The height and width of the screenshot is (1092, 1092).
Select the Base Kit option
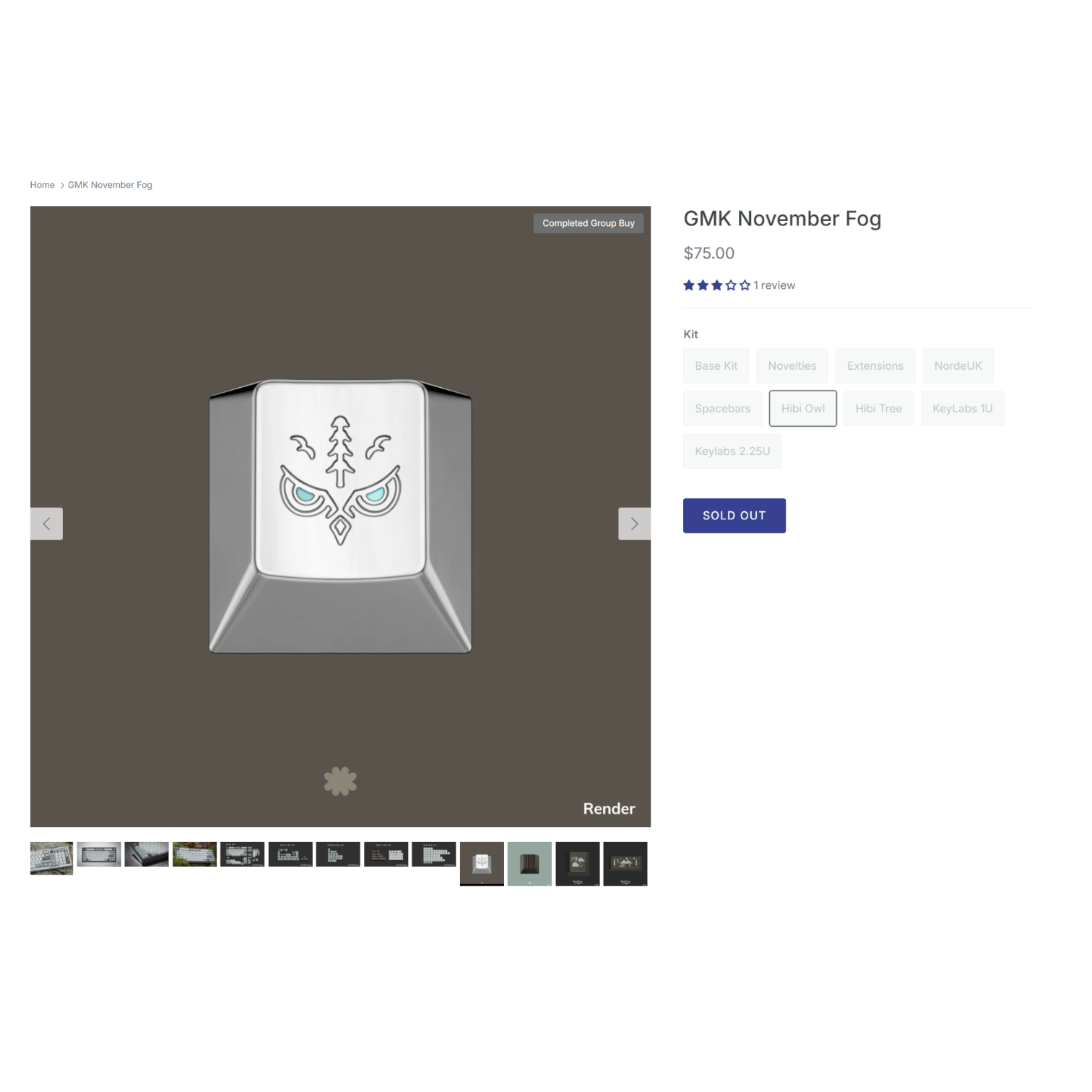tap(716, 366)
